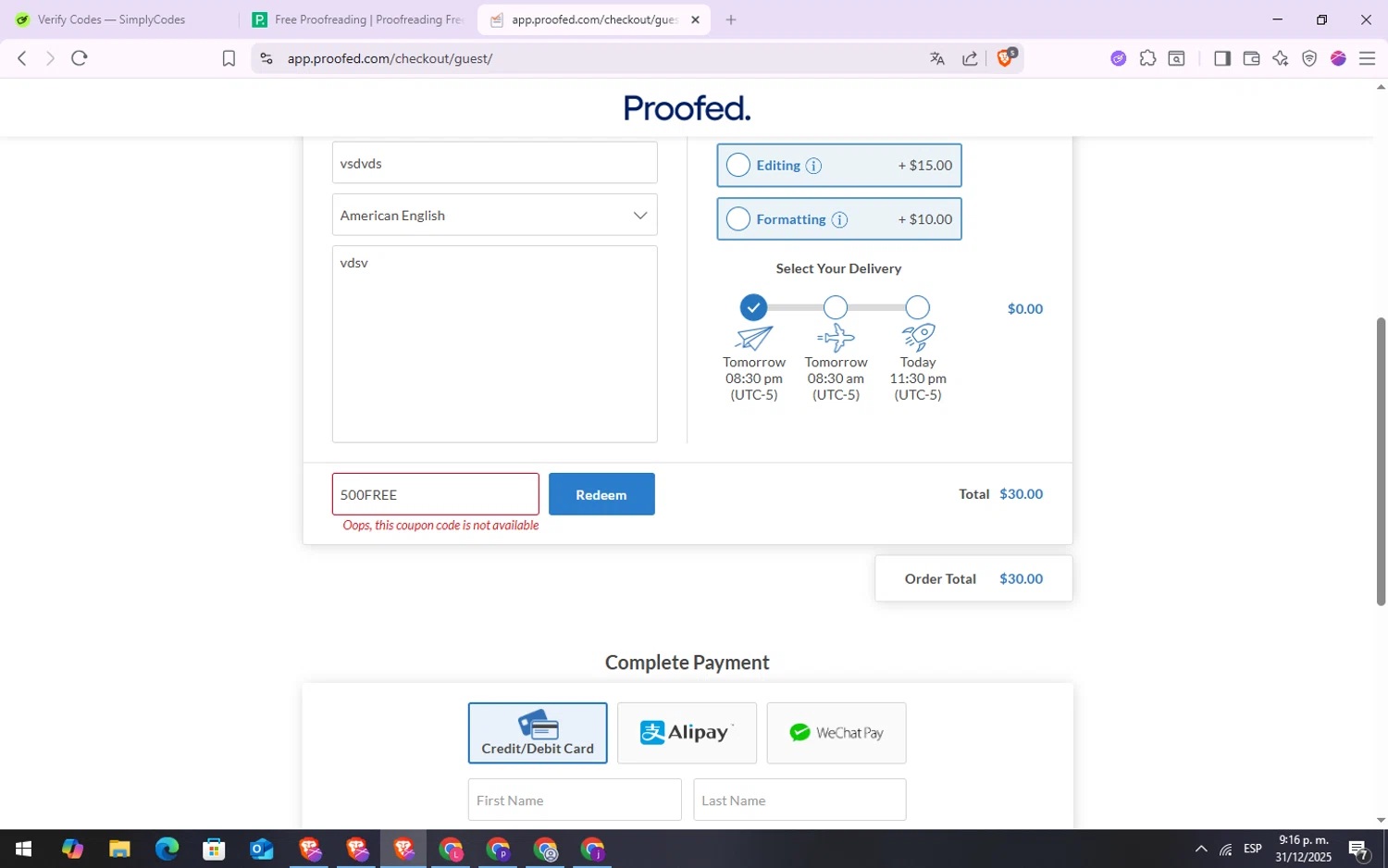This screenshot has width=1388, height=868.
Task: Open Brave Shields lion icon
Action: coord(1006,57)
